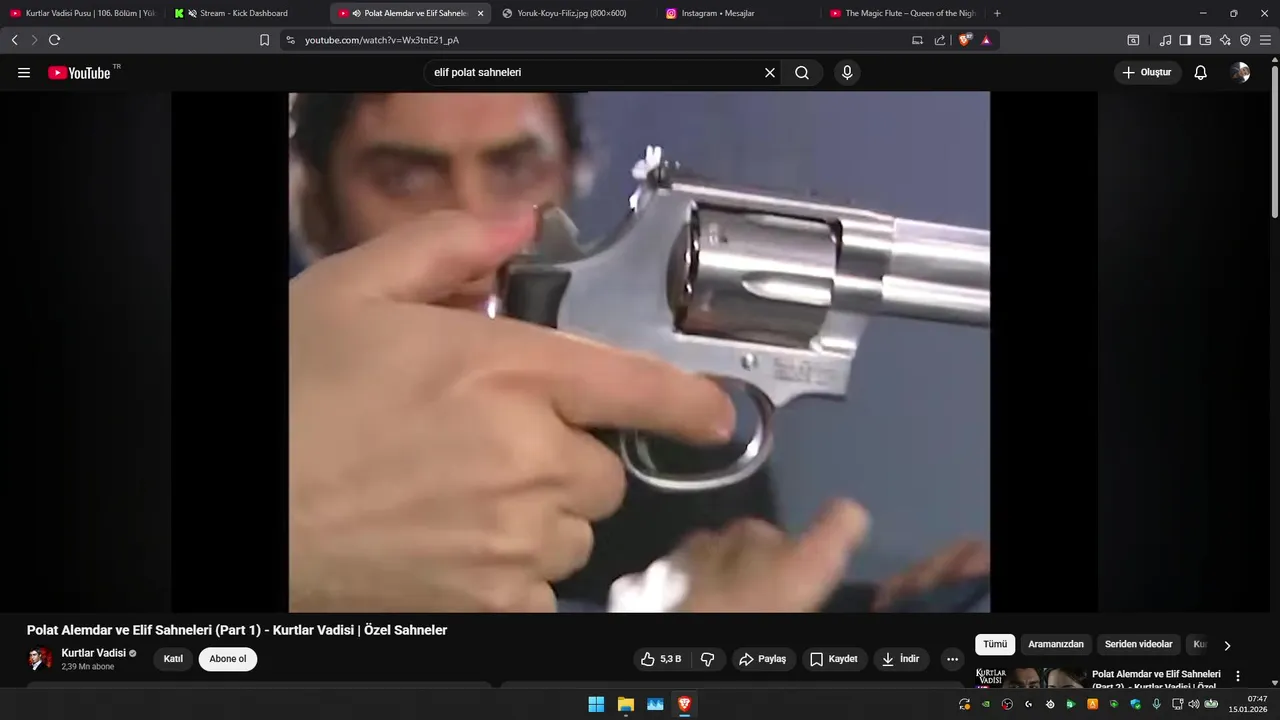Open the Brave Shields lion icon
Viewport: 1280px width, 720px height.
pyautogui.click(x=965, y=40)
